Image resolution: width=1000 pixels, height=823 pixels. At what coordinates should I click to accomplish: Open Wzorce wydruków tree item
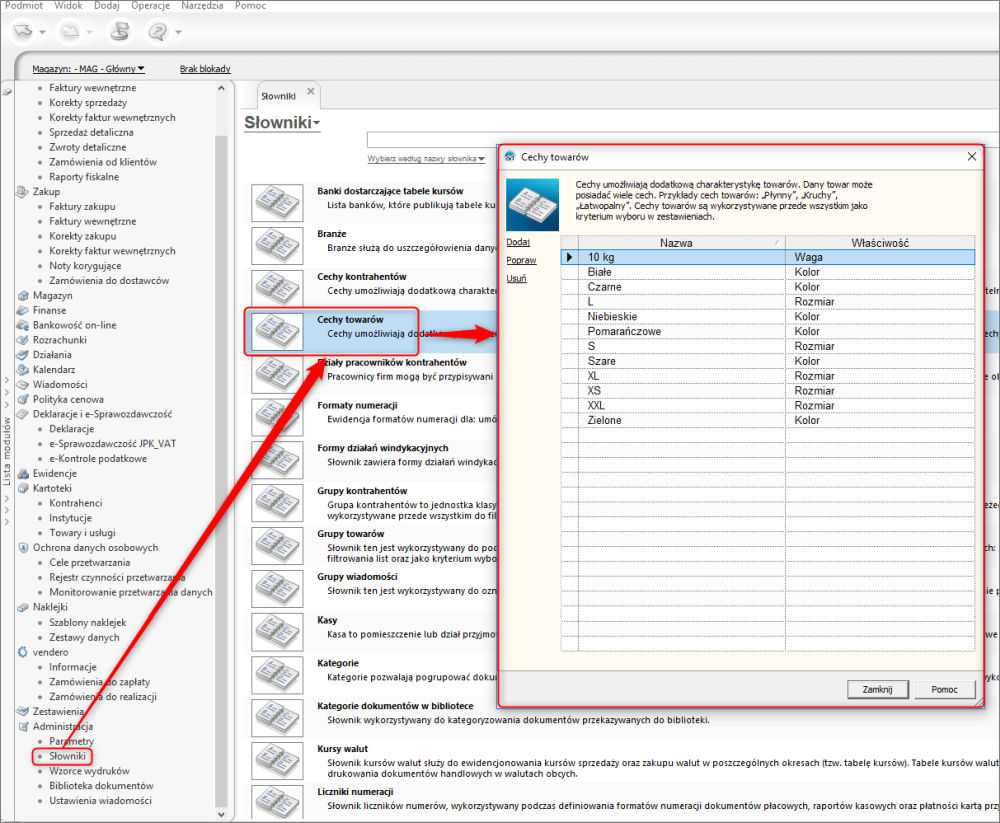click(x=89, y=771)
